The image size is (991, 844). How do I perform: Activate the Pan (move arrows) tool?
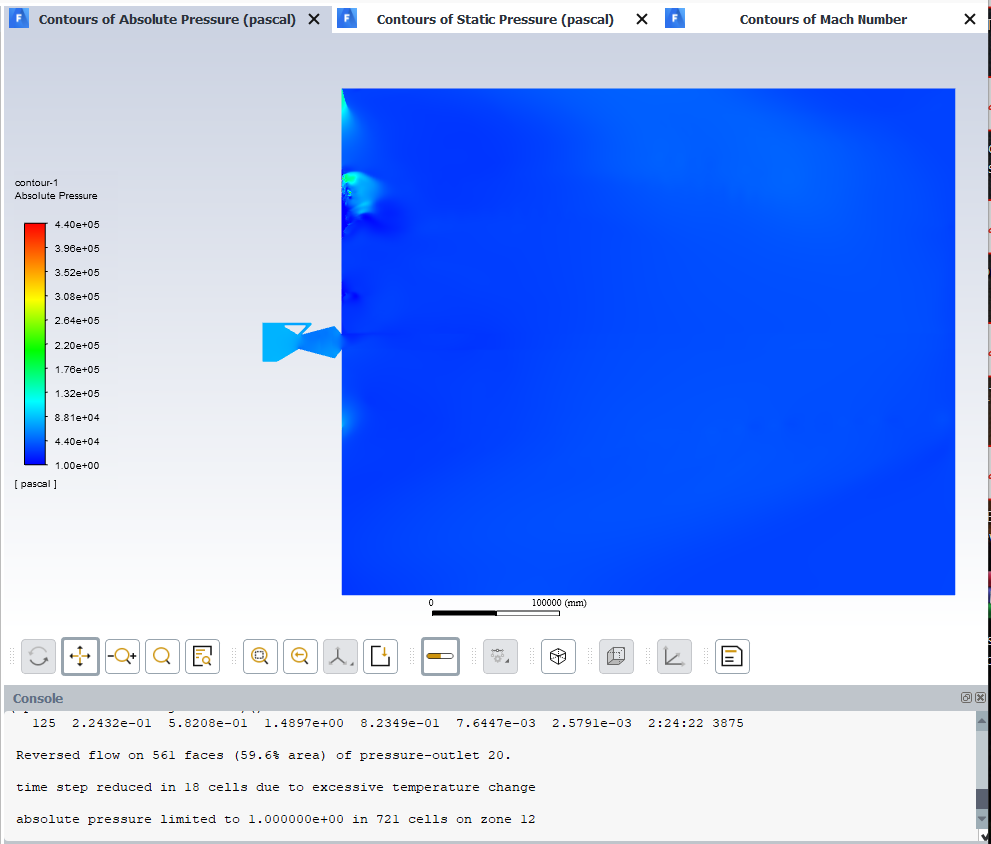[80, 656]
